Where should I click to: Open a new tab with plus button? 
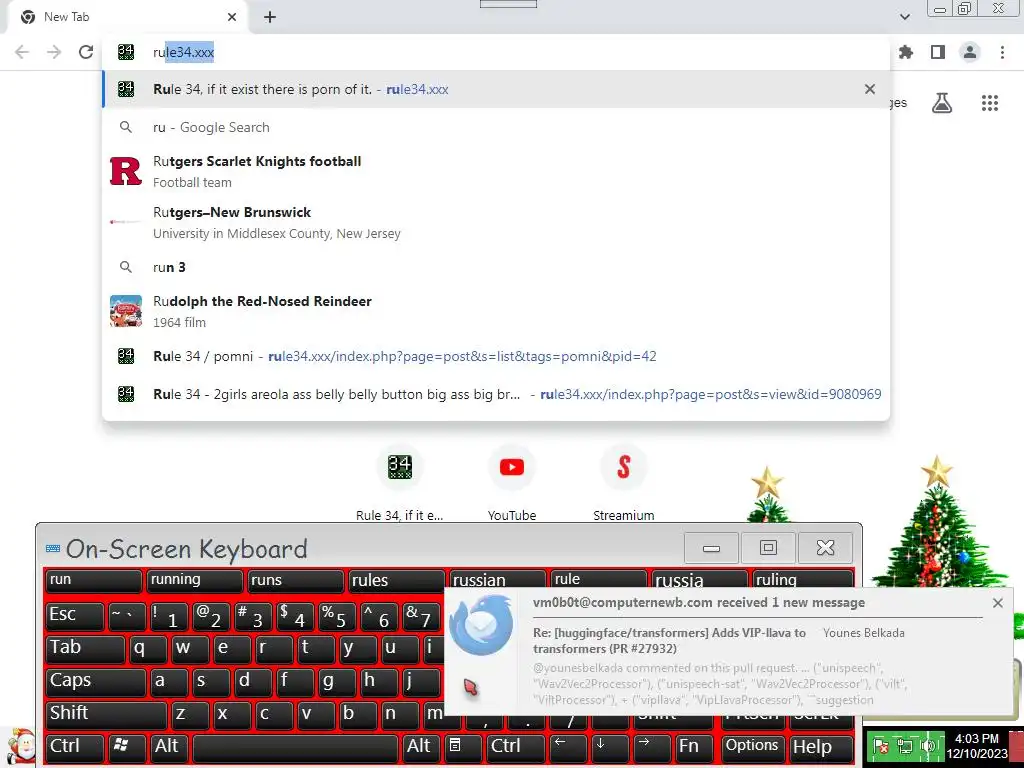click(270, 17)
